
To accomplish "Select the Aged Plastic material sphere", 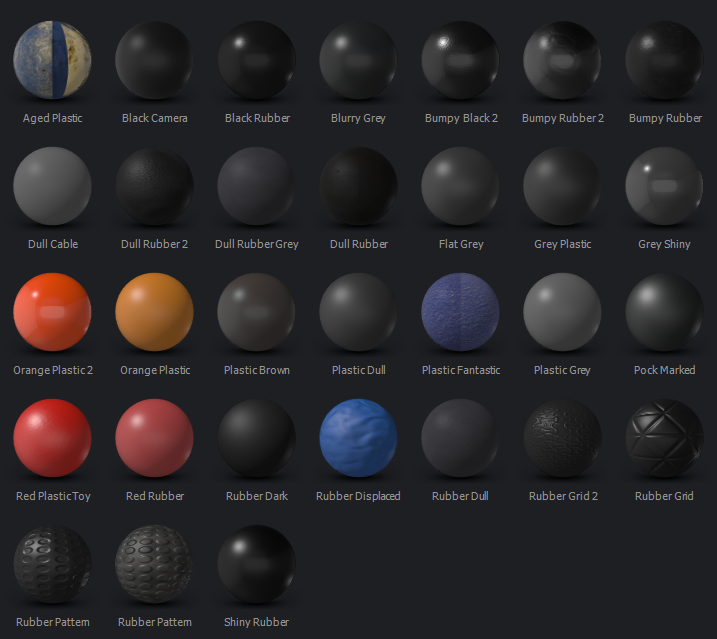I will (x=52, y=60).
